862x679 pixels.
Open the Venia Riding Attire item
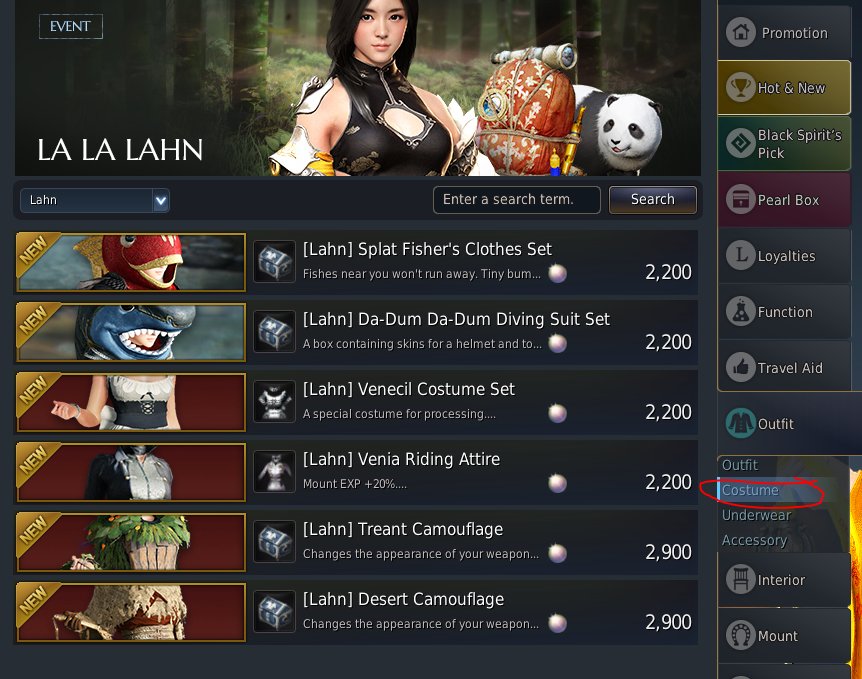click(356, 472)
